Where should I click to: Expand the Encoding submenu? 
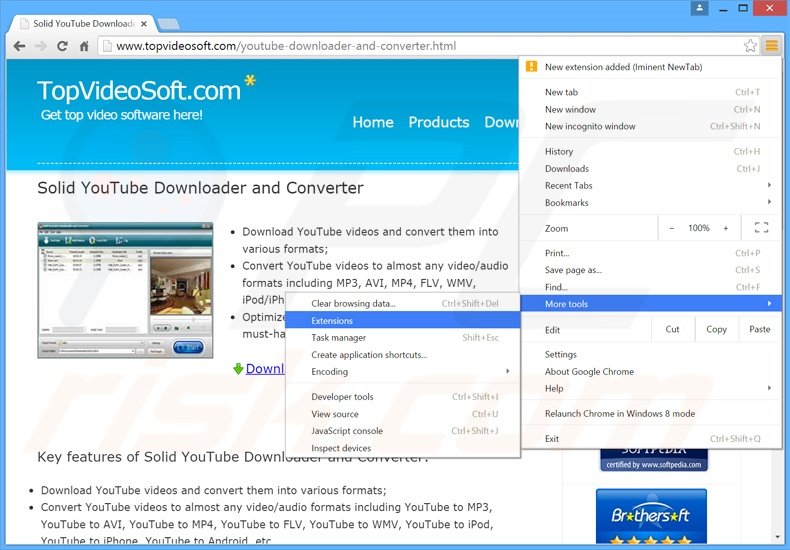click(x=403, y=372)
